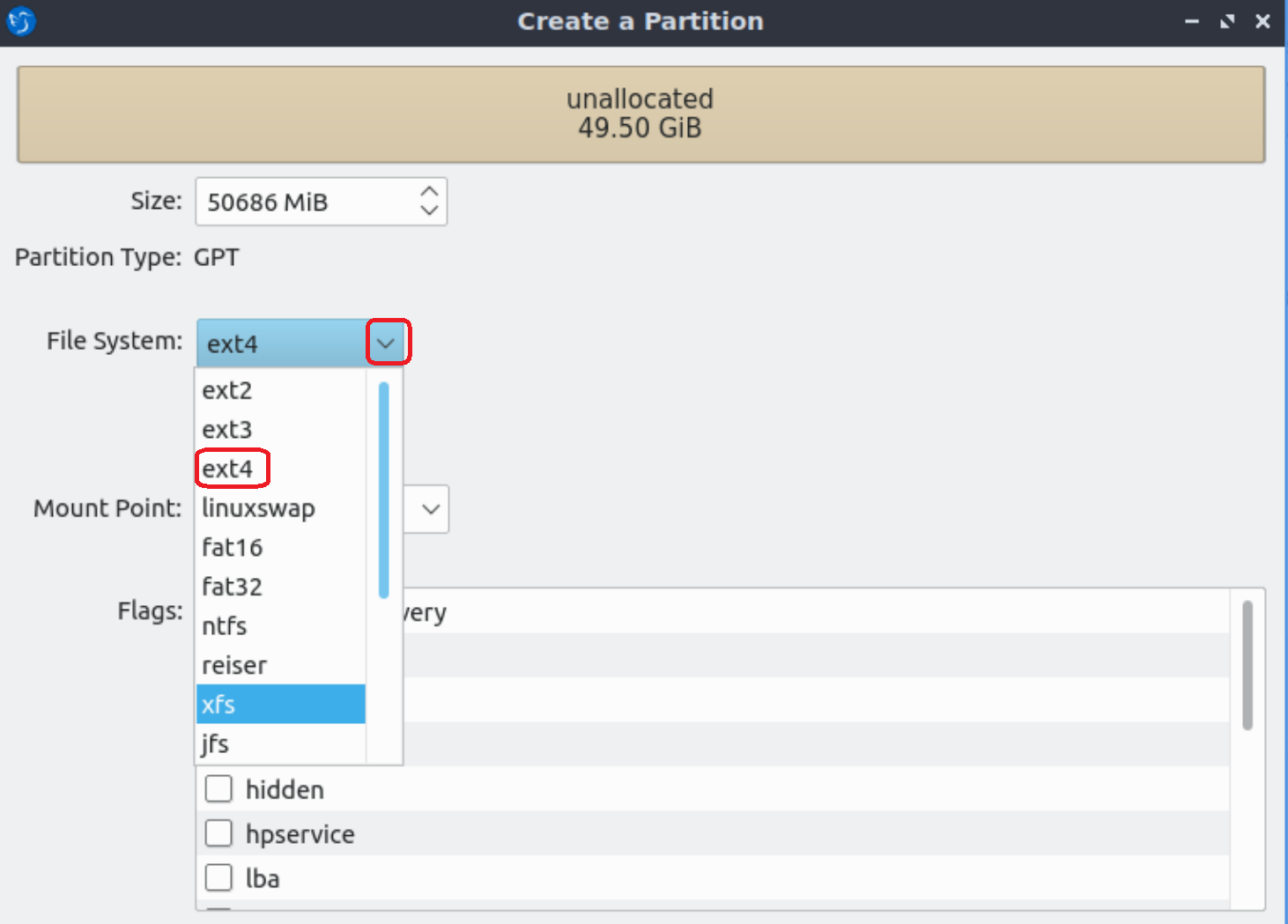Image resolution: width=1288 pixels, height=924 pixels.
Task: Click the Flags list scrollbar
Action: coord(1247,666)
